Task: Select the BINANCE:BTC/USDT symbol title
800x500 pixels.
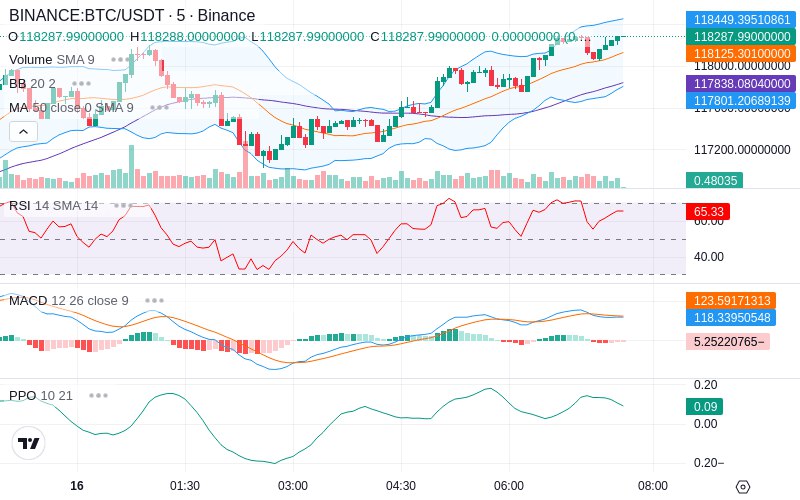Action: 132,15
